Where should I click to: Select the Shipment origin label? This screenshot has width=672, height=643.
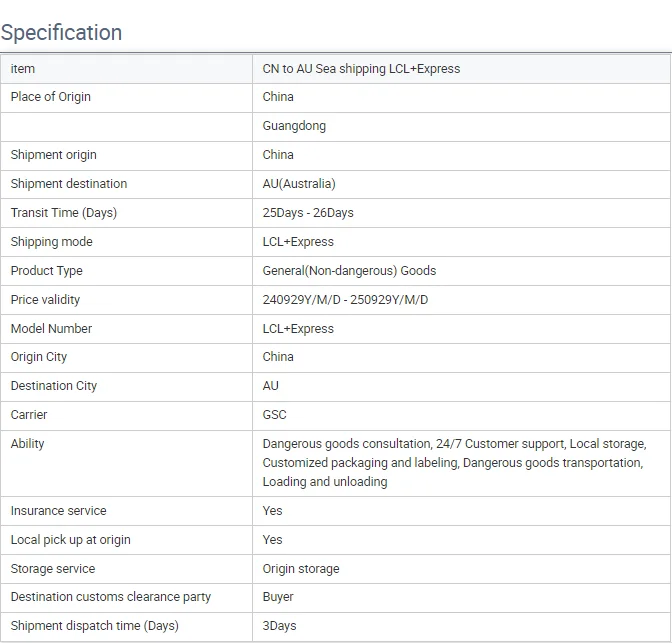coord(53,155)
